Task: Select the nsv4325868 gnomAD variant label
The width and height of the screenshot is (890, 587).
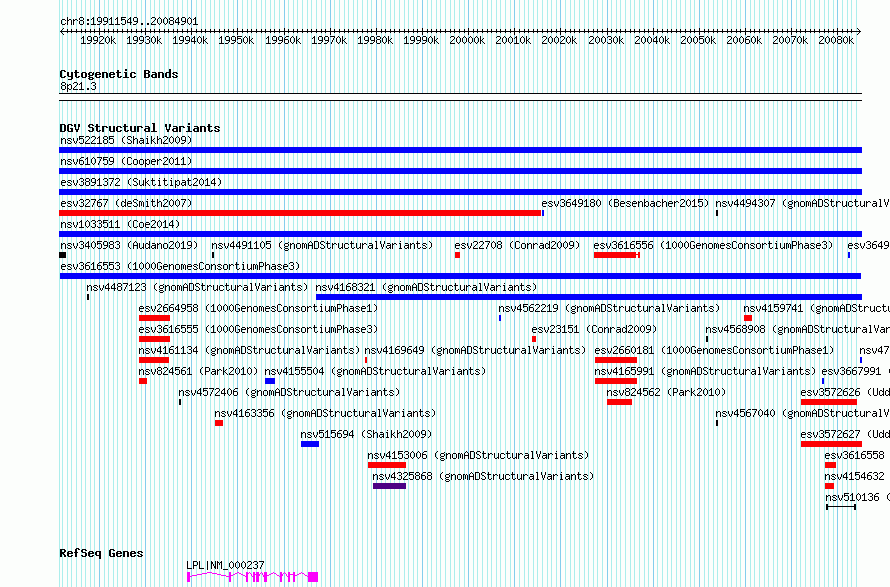Action: (x=483, y=476)
